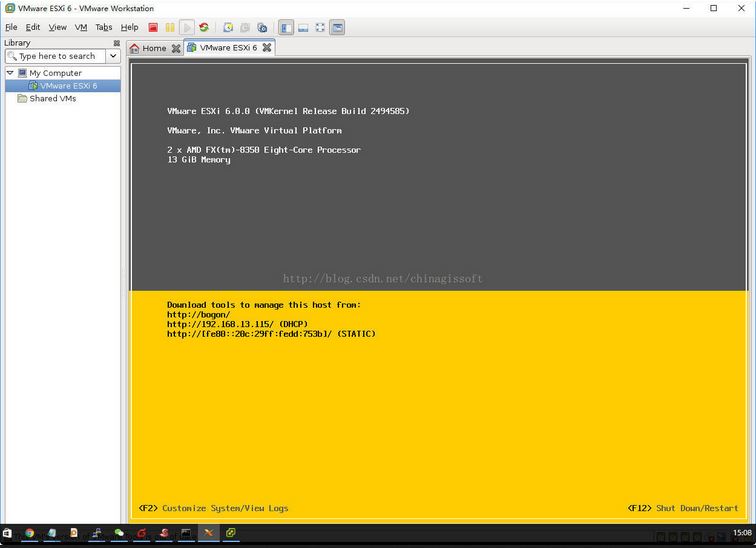Click the IPv6 fe80 STATIC address text
Screen dimensions: 756x548
coord(271,334)
